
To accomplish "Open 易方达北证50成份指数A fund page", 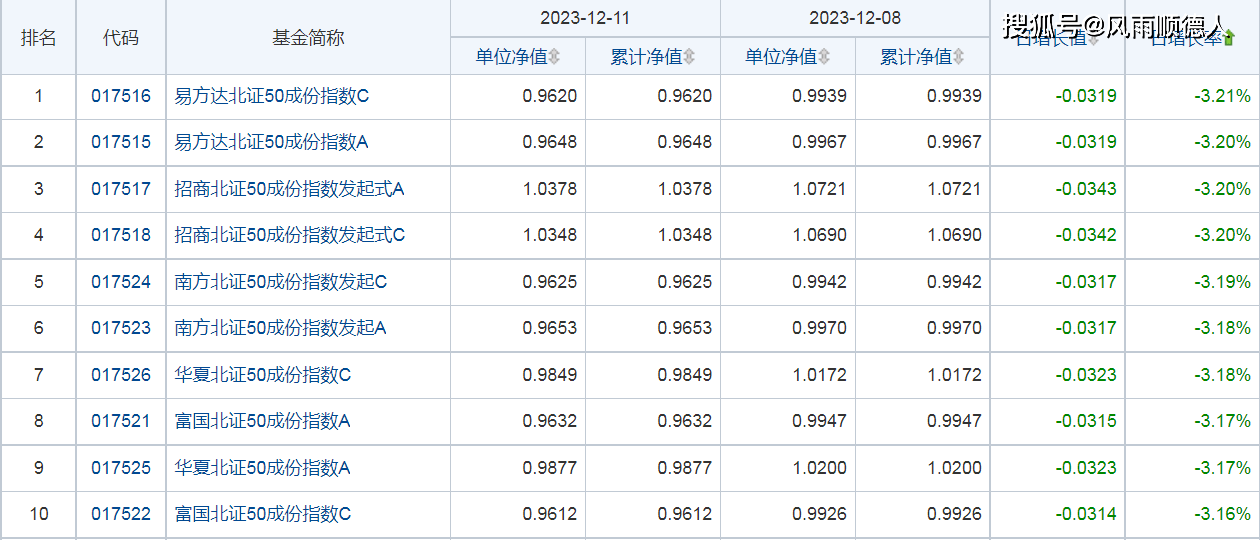I will [272, 142].
